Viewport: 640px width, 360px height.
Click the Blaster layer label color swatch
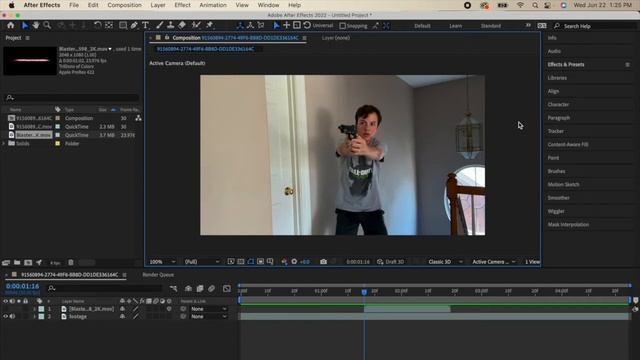point(41,309)
